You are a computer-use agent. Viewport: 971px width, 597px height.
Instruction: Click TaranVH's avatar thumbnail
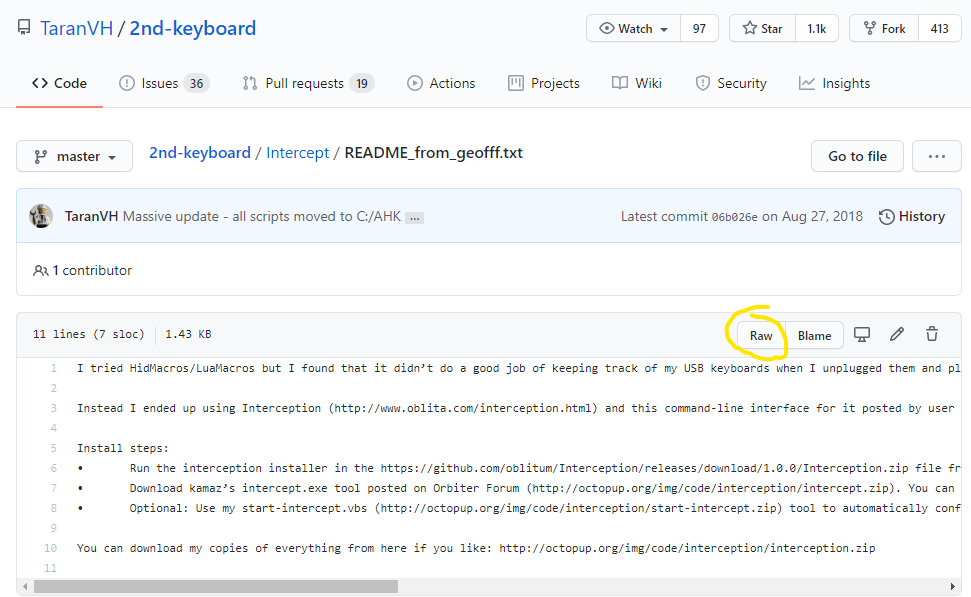[41, 216]
